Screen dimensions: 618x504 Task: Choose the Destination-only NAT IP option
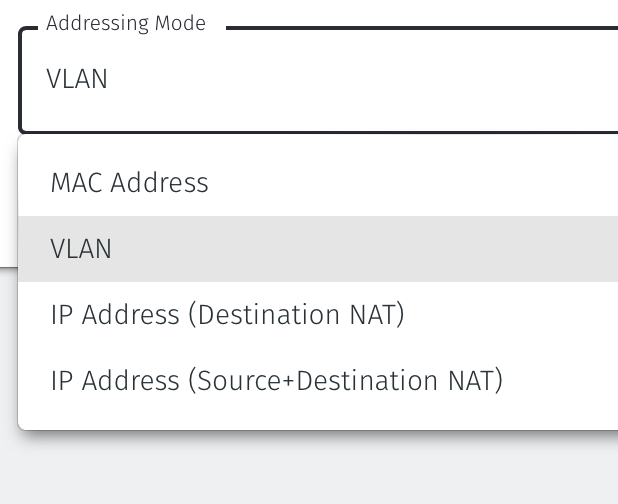[227, 315]
